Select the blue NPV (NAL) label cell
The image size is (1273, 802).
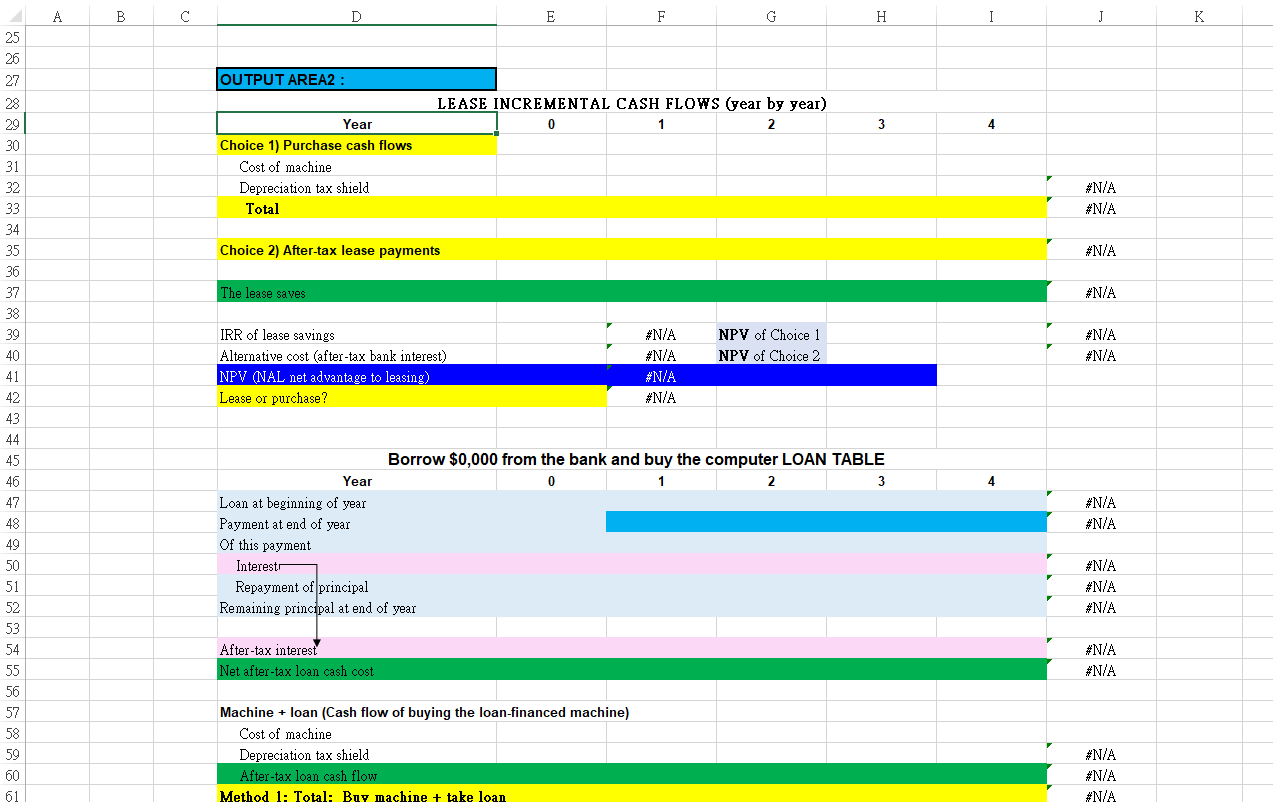coord(412,377)
